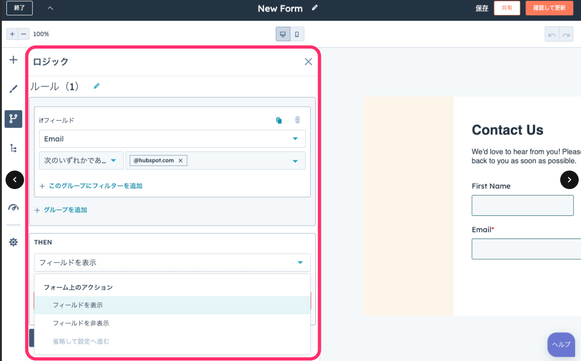Open the Email field dropdown
Viewport: 581px width, 361px height.
click(x=172, y=139)
